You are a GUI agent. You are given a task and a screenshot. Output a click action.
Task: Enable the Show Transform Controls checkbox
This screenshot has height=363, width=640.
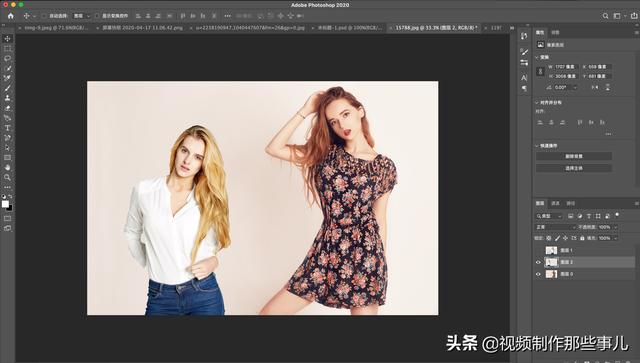[x=97, y=16]
